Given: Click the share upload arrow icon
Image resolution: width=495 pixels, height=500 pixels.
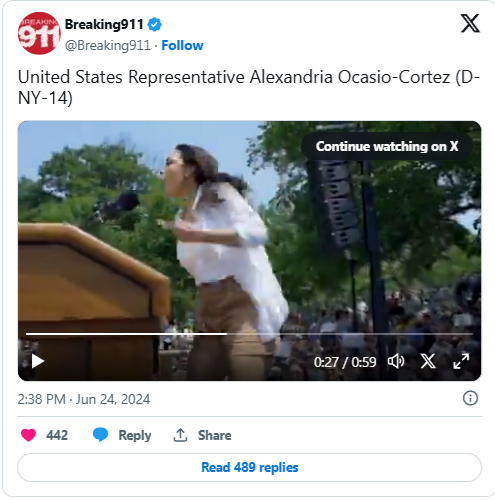Looking at the screenshot, I should coord(180,435).
